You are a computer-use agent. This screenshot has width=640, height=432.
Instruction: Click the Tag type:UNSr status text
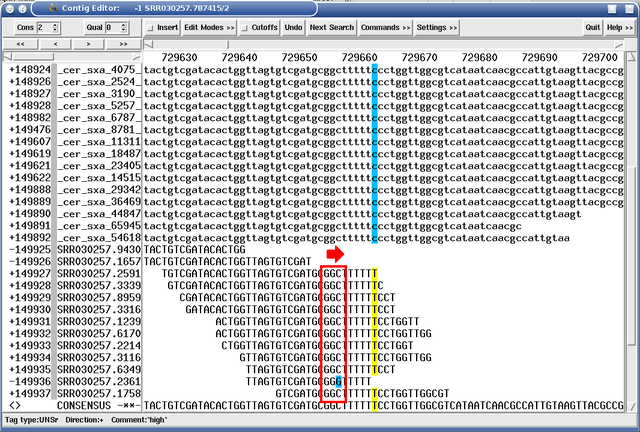[x=31, y=420]
